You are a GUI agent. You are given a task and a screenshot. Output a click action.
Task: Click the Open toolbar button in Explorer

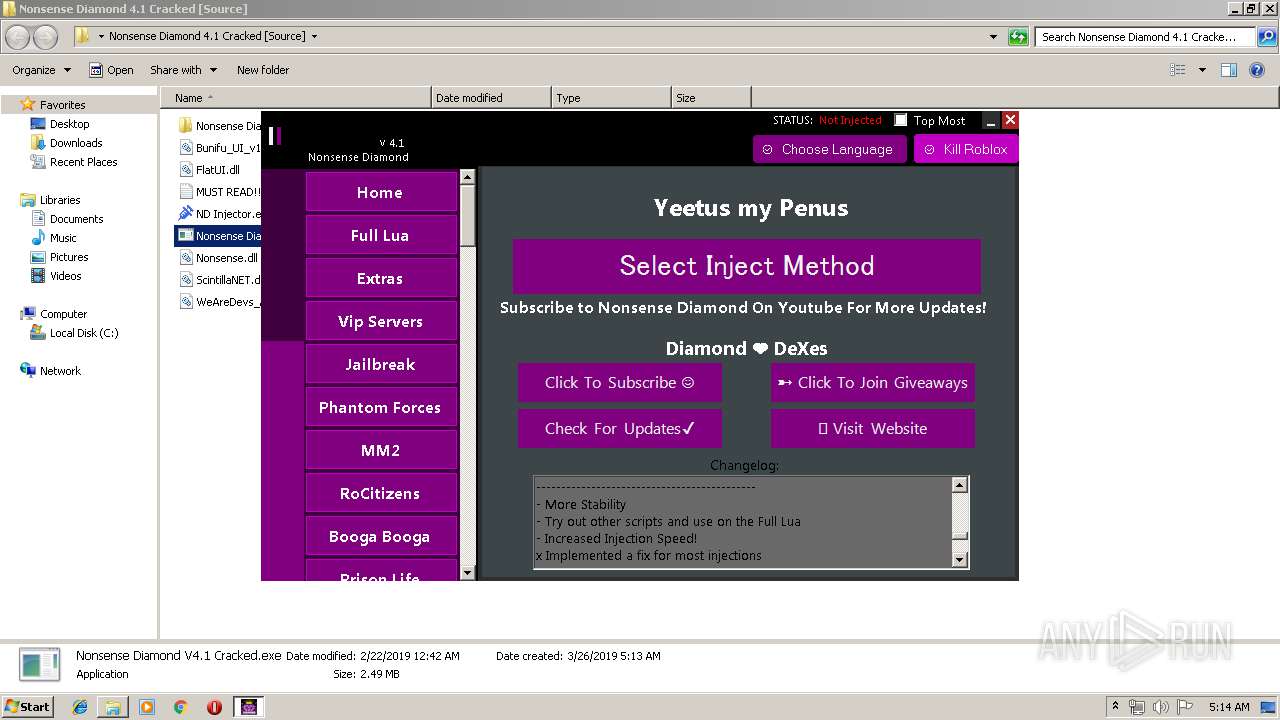111,70
